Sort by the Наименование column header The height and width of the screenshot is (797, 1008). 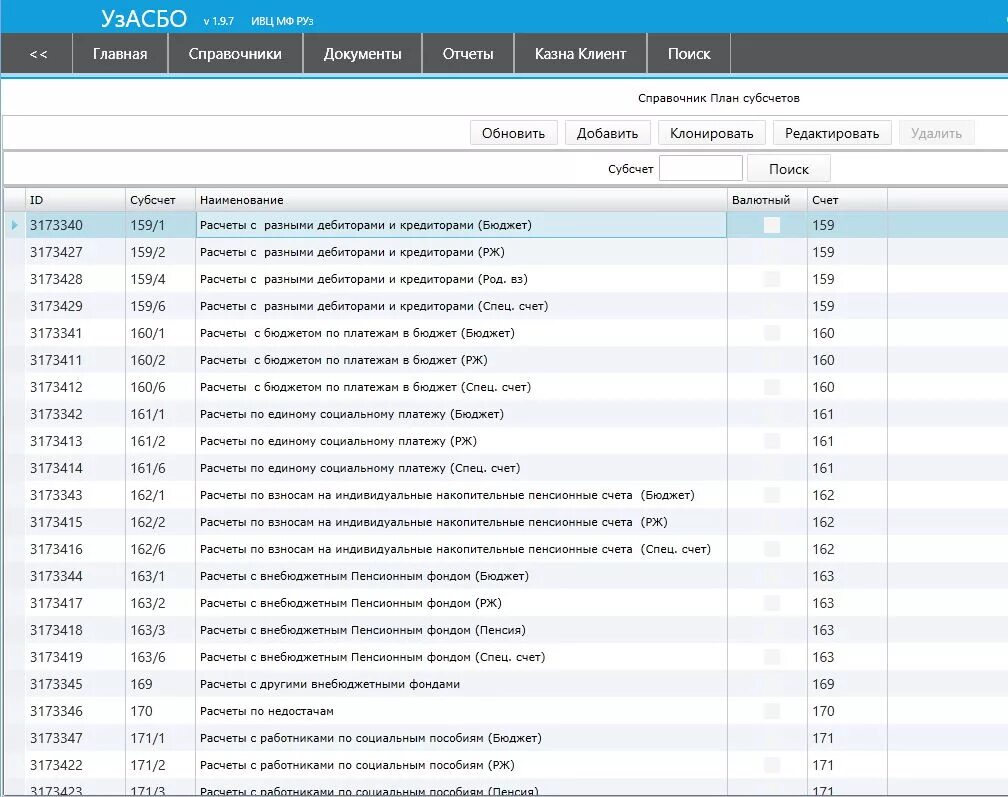coord(461,200)
